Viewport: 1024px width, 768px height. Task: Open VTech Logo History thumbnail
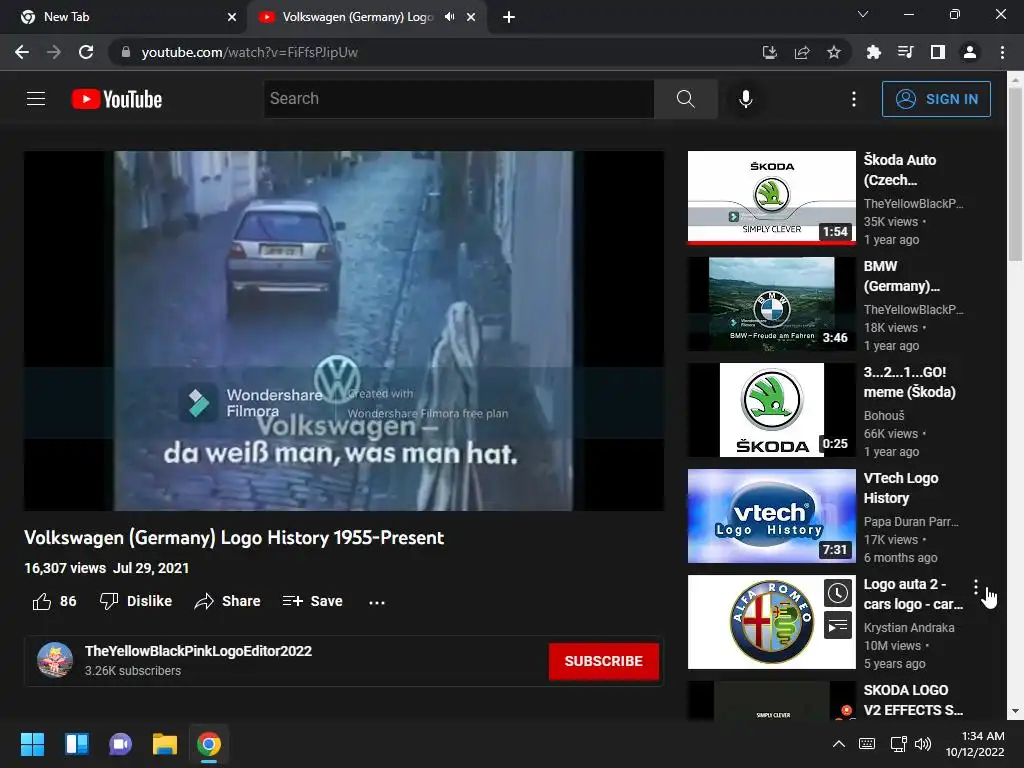(x=771, y=516)
